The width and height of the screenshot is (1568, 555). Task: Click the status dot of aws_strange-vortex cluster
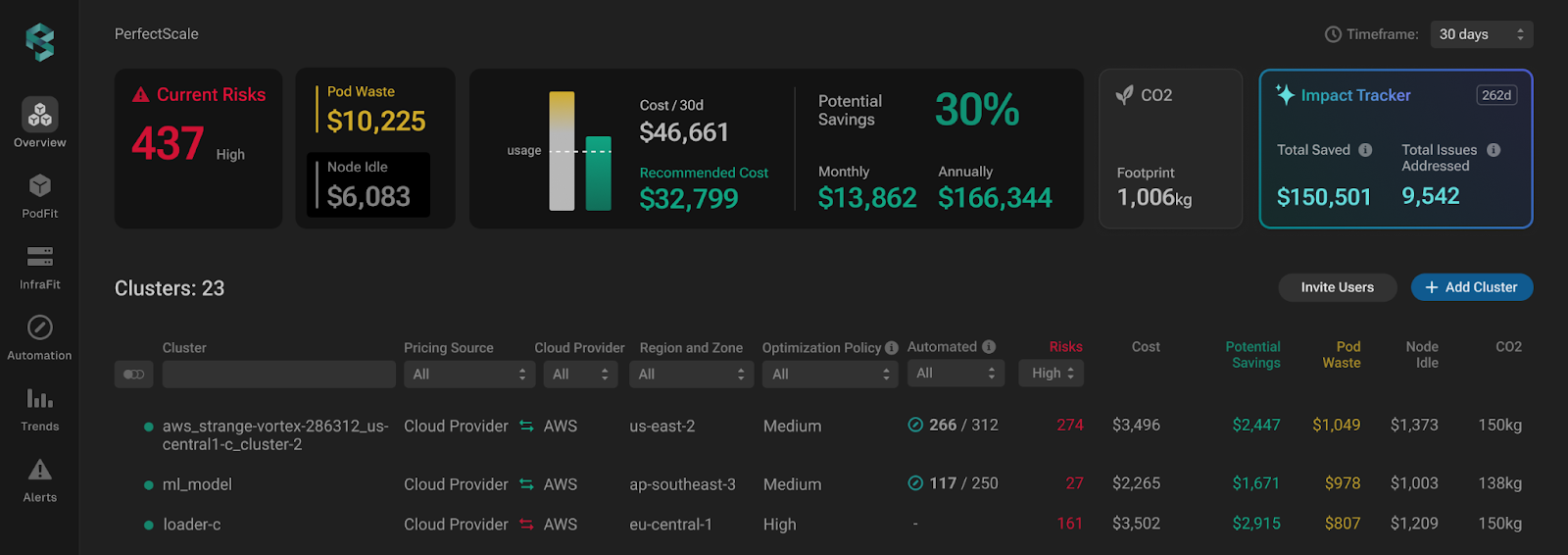click(149, 427)
